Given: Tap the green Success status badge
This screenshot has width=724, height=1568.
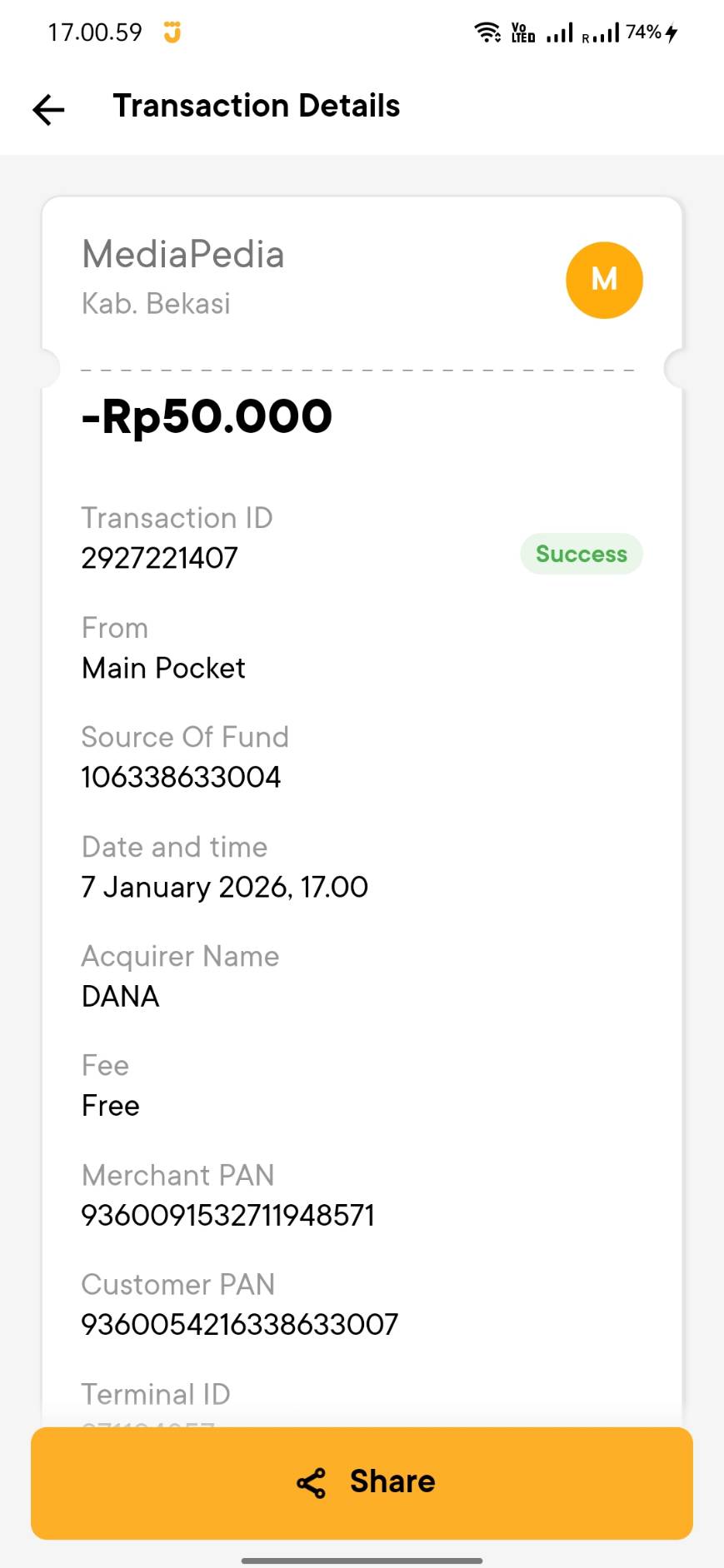Looking at the screenshot, I should pyautogui.click(x=582, y=554).
